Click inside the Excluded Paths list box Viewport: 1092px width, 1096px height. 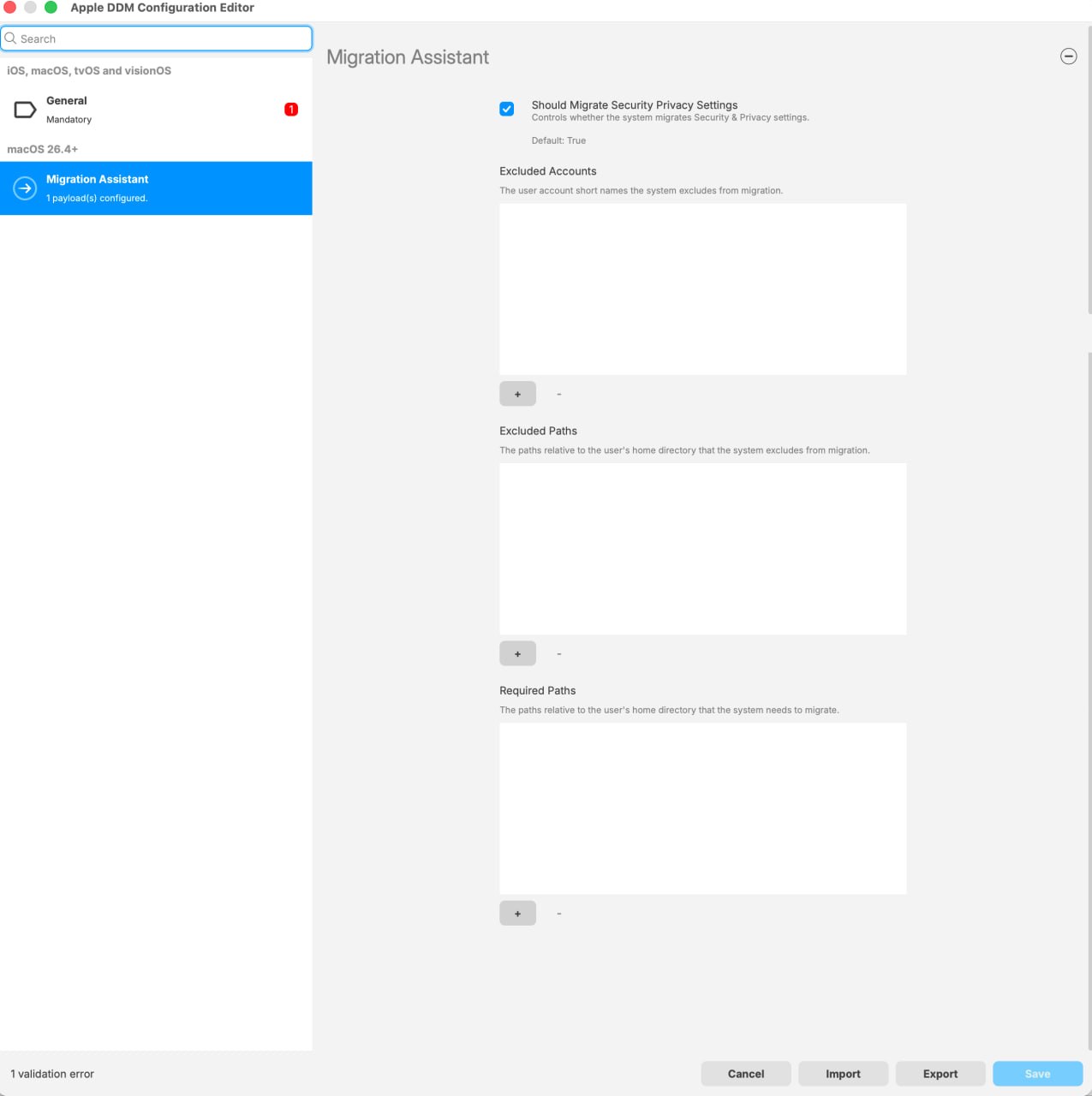pyautogui.click(x=703, y=549)
